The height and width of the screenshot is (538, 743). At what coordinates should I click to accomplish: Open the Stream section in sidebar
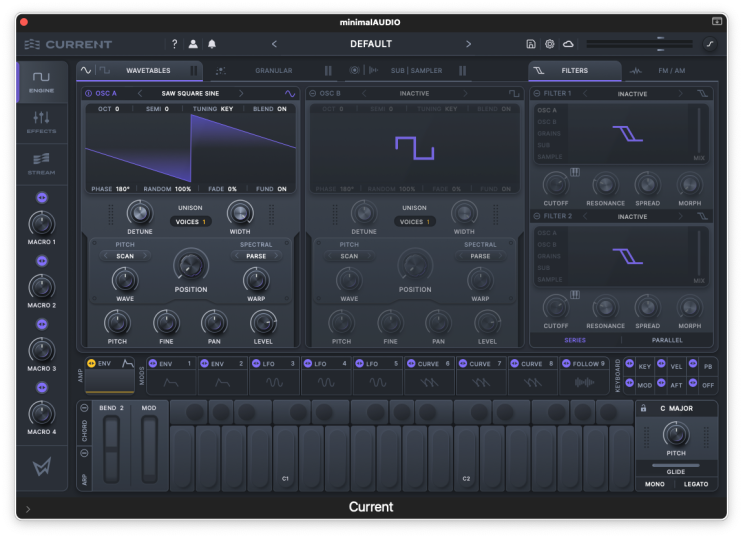[x=42, y=164]
